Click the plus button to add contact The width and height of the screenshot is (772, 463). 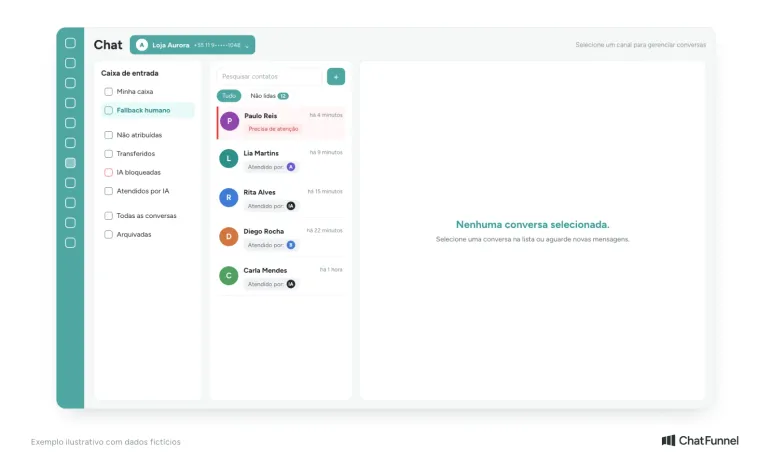click(x=336, y=76)
